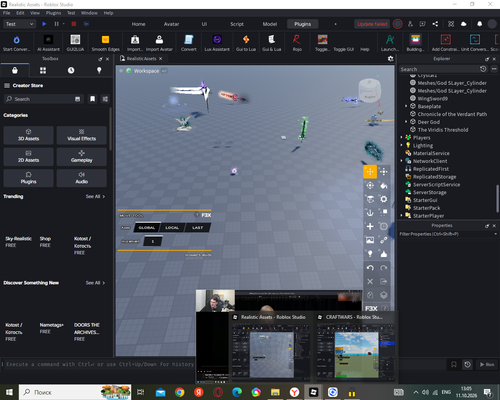The width and height of the screenshot is (500, 400).
Task: Run the Smooth Edges plugin
Action: tap(105, 40)
